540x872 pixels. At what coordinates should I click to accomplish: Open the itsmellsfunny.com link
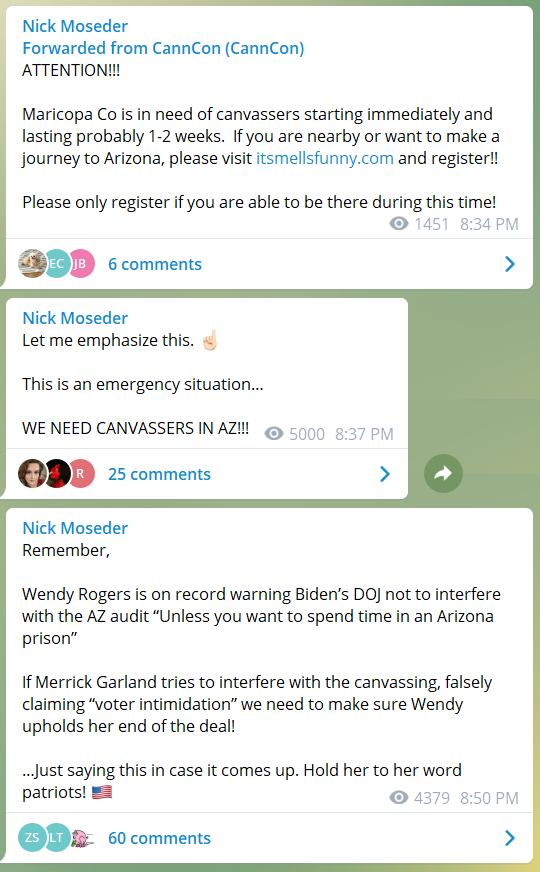[325, 158]
